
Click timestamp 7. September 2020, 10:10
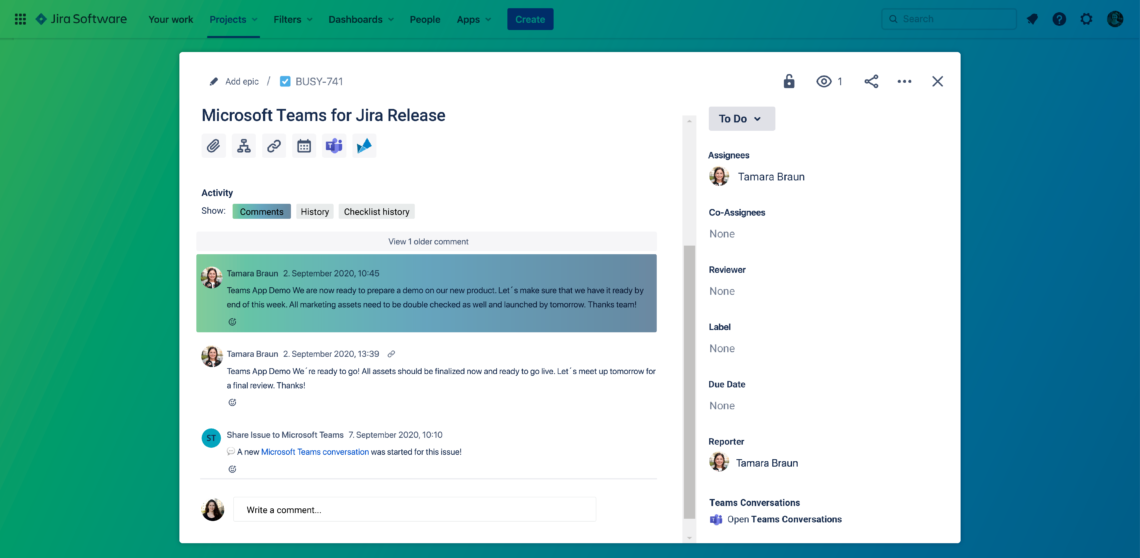click(x=396, y=435)
